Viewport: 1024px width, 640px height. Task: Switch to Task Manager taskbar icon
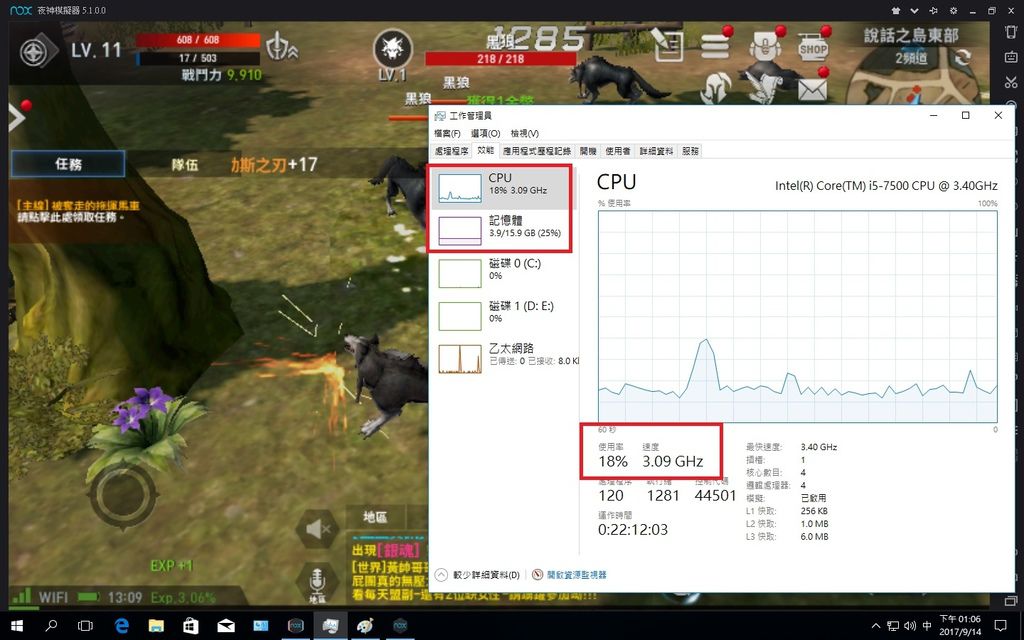tap(330, 626)
